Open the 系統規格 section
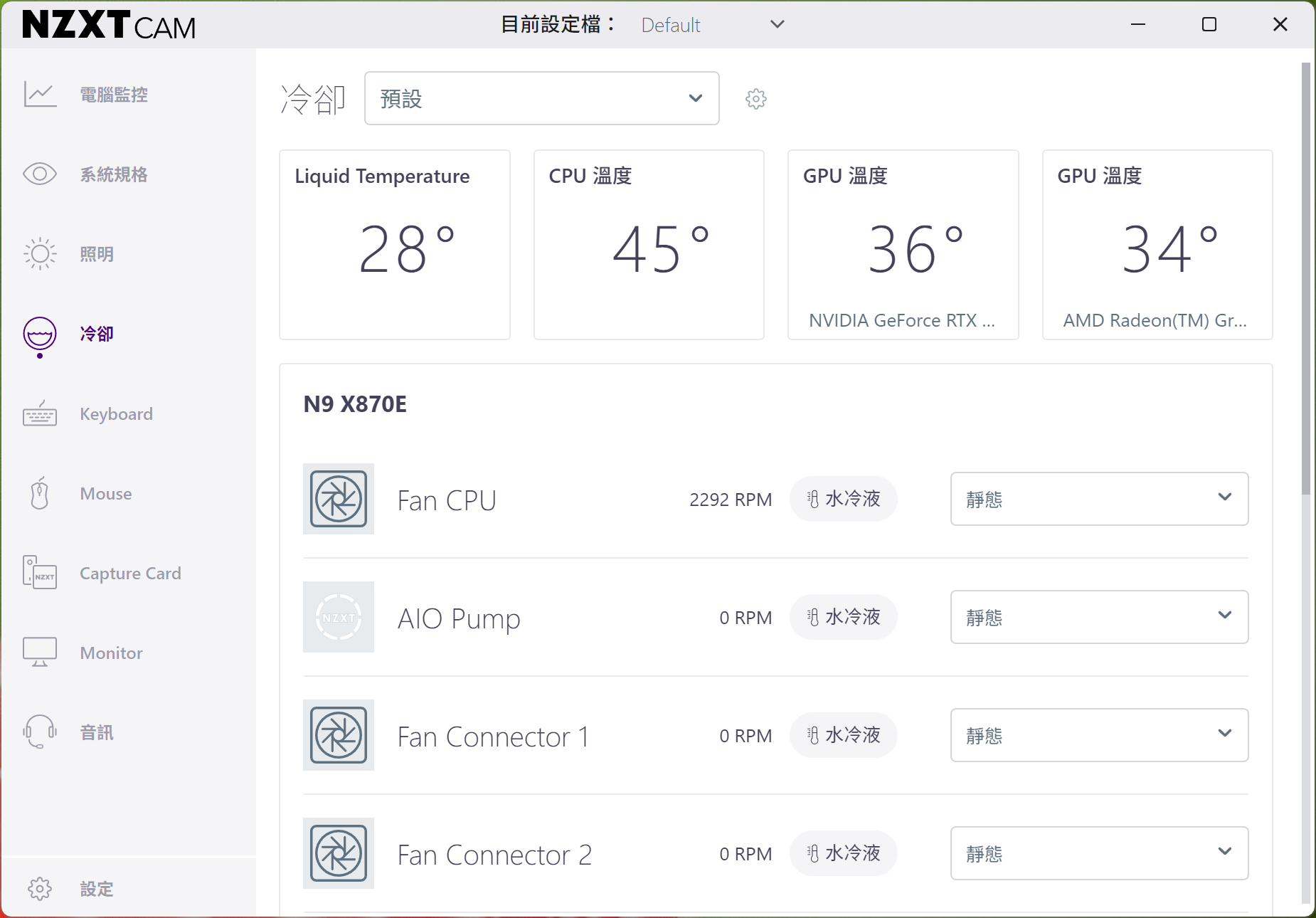Image resolution: width=1316 pixels, height=918 pixels. tap(114, 174)
